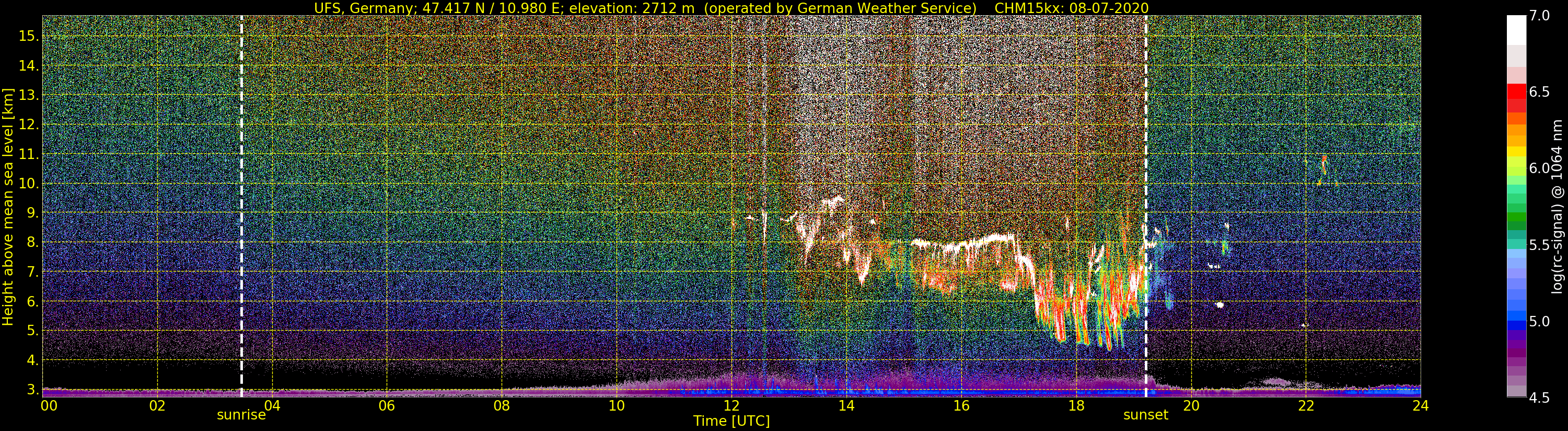Click the "7.0" colorbar tick value
Image resolution: width=1568 pixels, height=431 pixels.
(1539, 16)
